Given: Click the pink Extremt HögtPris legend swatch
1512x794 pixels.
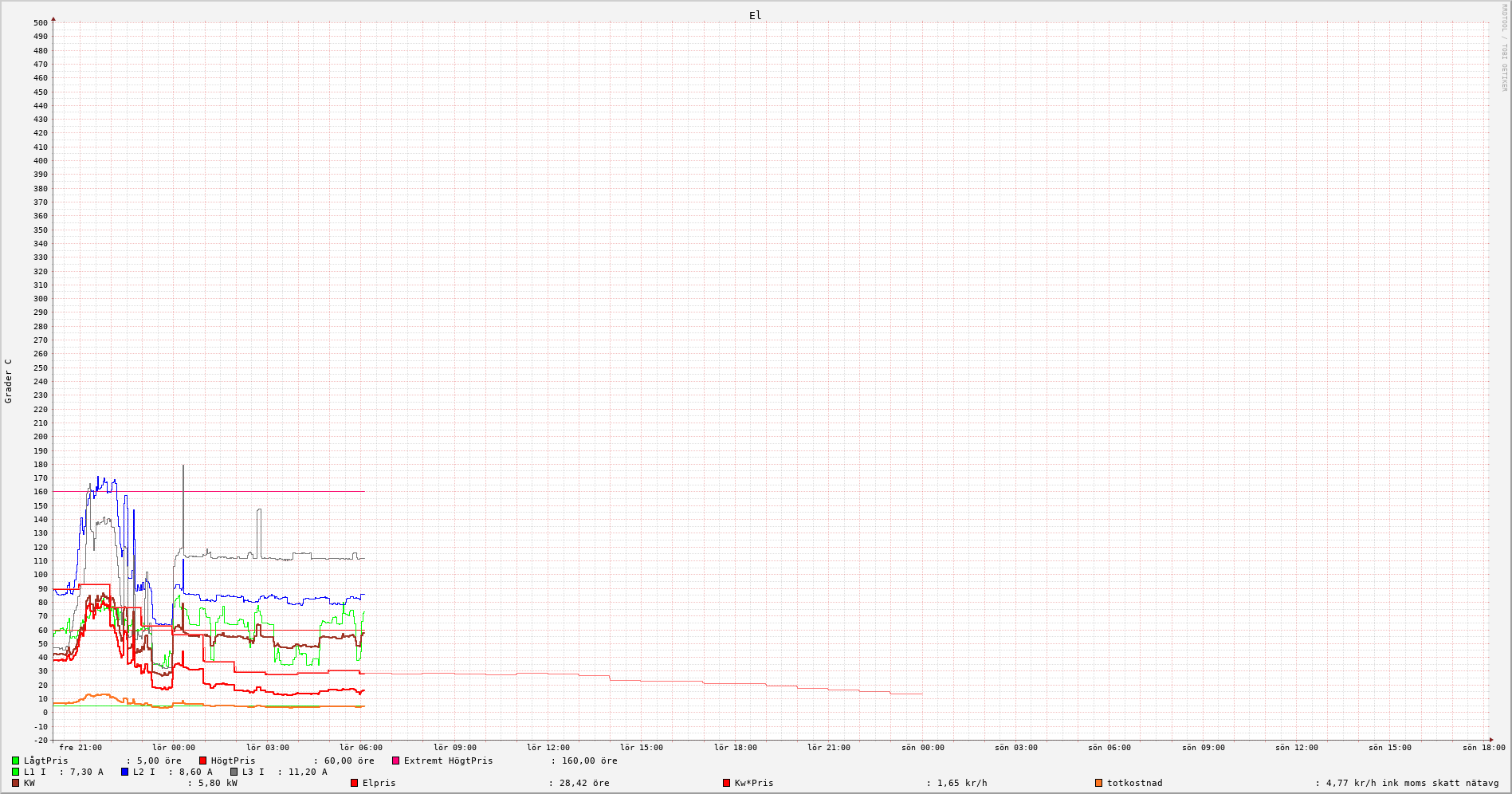Looking at the screenshot, I should [x=395, y=761].
